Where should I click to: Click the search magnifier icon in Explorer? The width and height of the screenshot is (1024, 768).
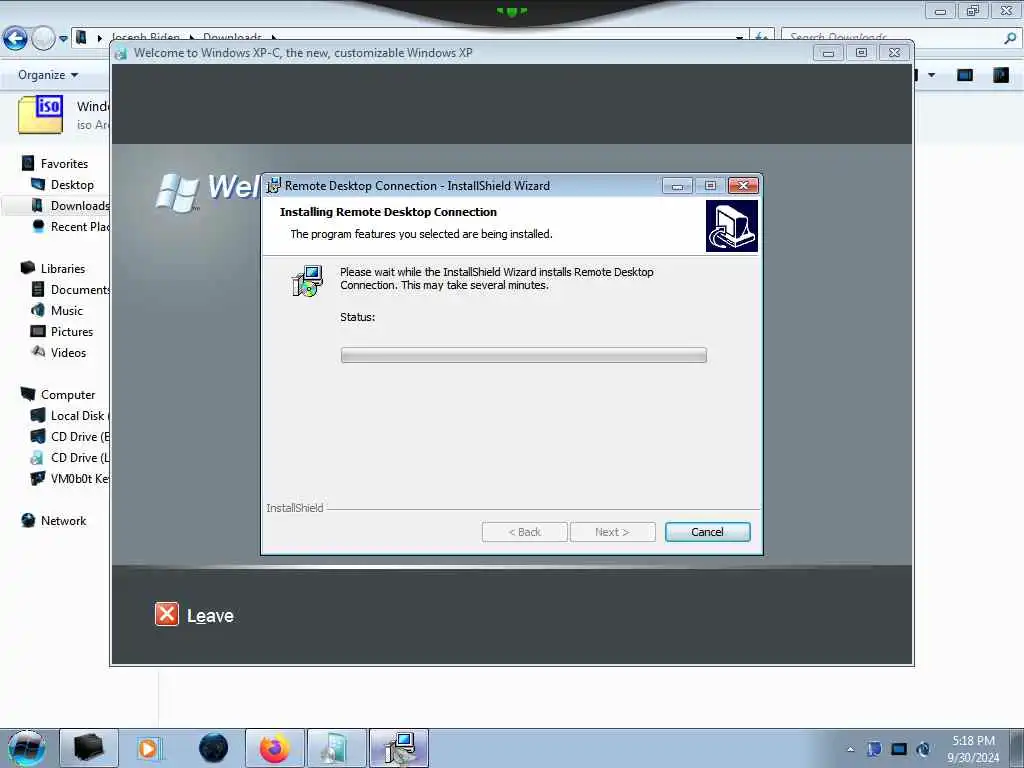[x=1010, y=38]
